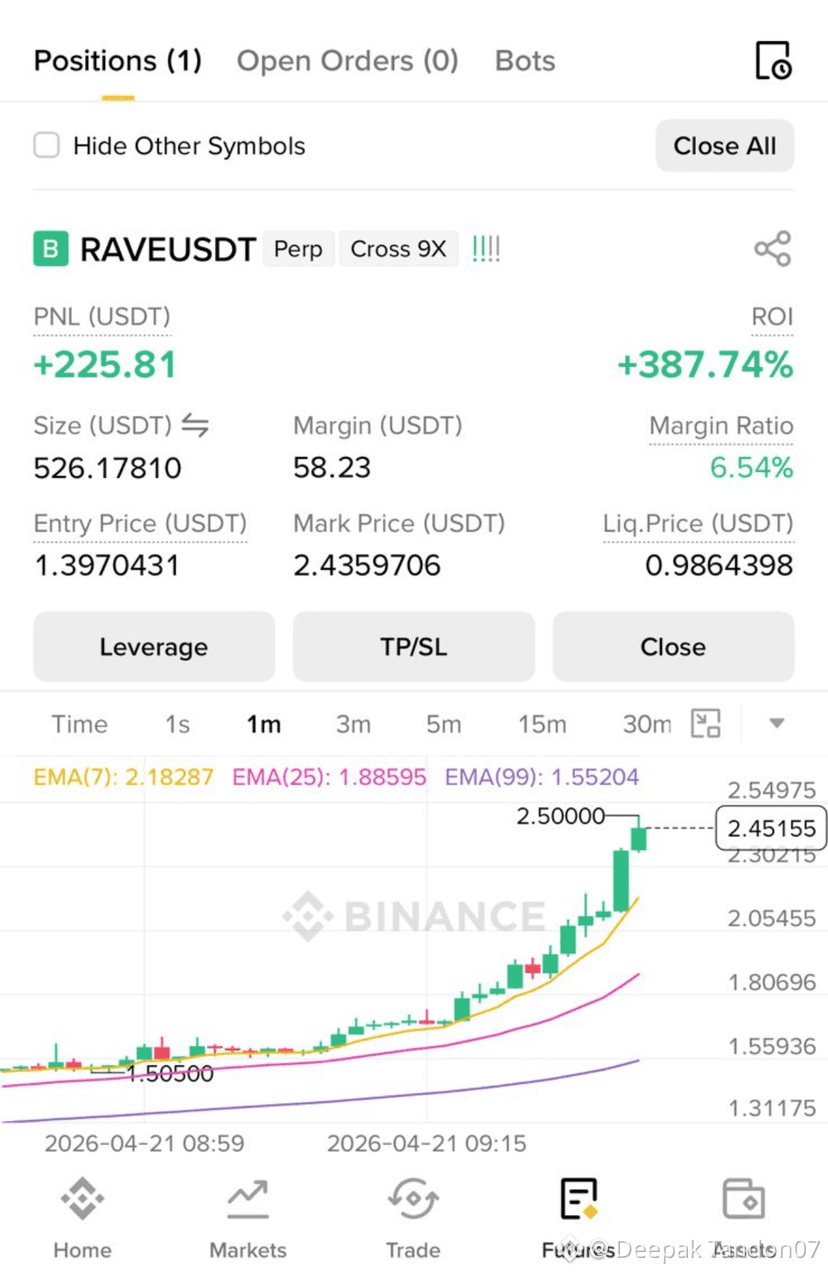The height and width of the screenshot is (1274, 828).
Task: Tap the EMA(99) indicator label
Action: point(542,777)
